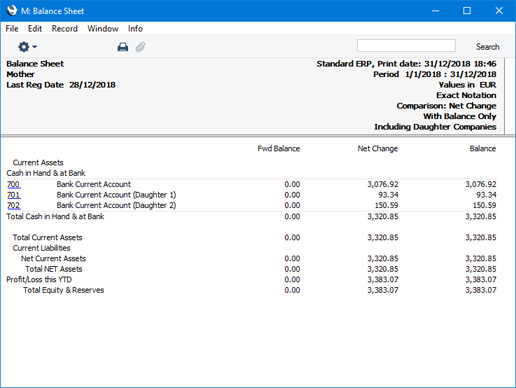516x388 pixels.
Task: Click the 'Last Reg Date 28/12/2018' text
Action: 61,85
